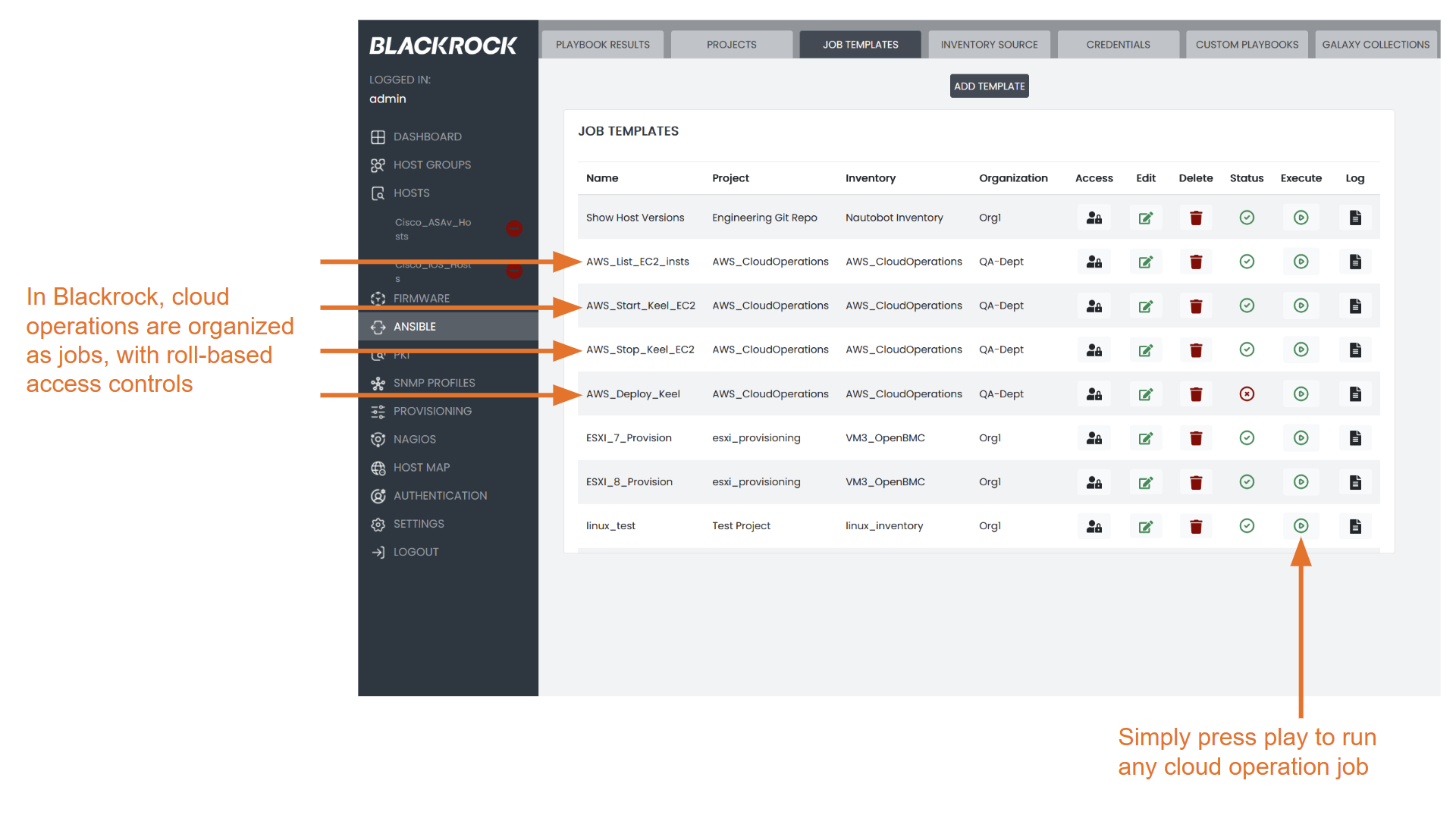Open the Hosts sidebar item
The height and width of the screenshot is (815, 1456).
411,193
